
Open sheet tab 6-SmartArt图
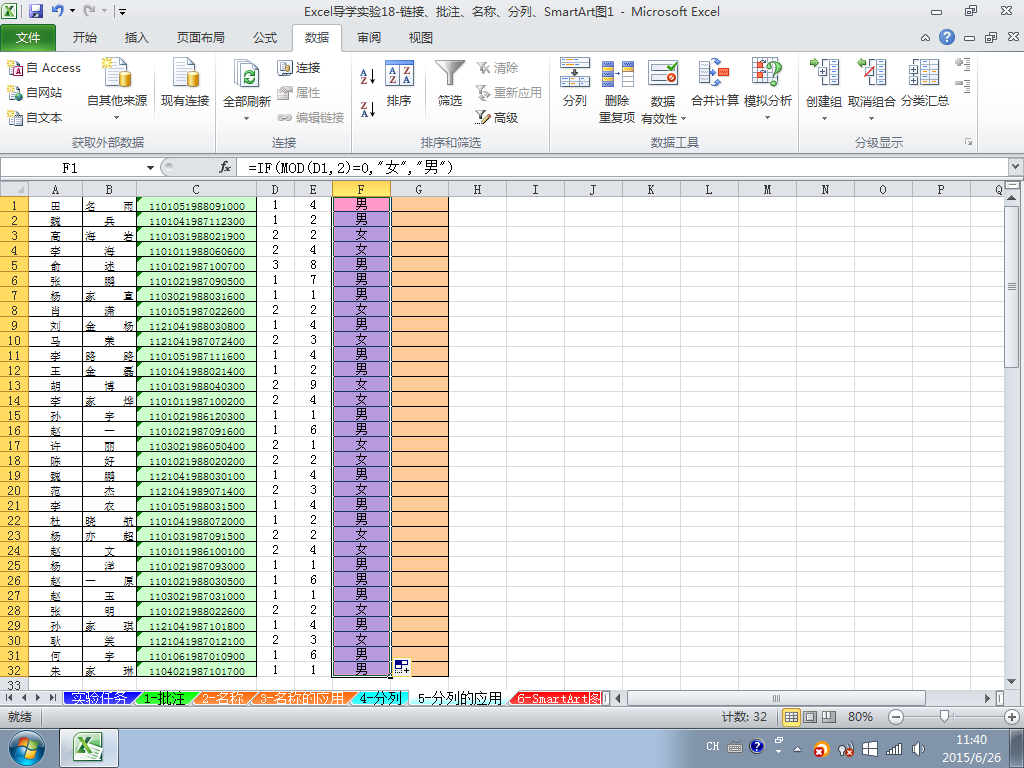(558, 698)
